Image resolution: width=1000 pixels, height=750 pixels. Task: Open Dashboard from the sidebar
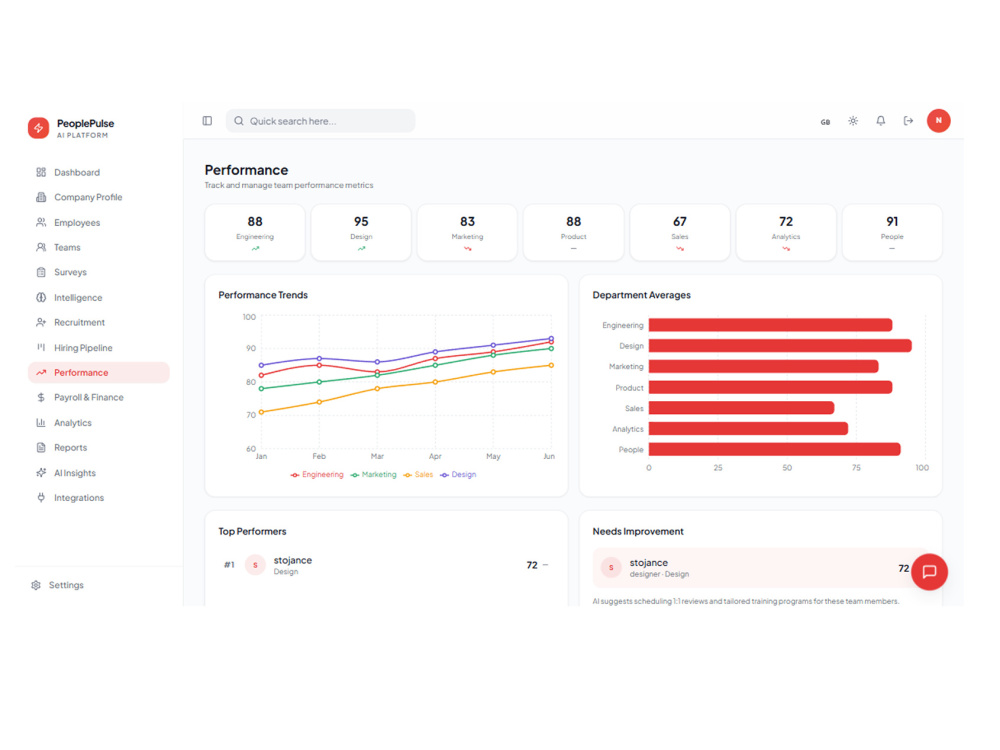click(99, 172)
